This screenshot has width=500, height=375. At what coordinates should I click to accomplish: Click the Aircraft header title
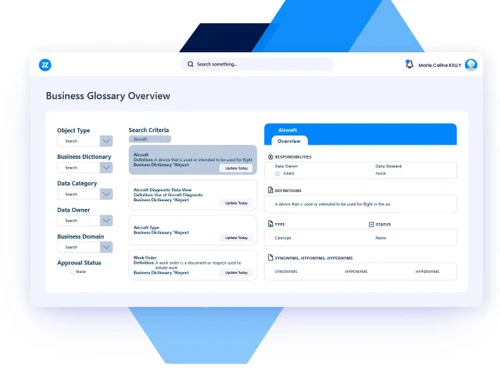tap(287, 130)
